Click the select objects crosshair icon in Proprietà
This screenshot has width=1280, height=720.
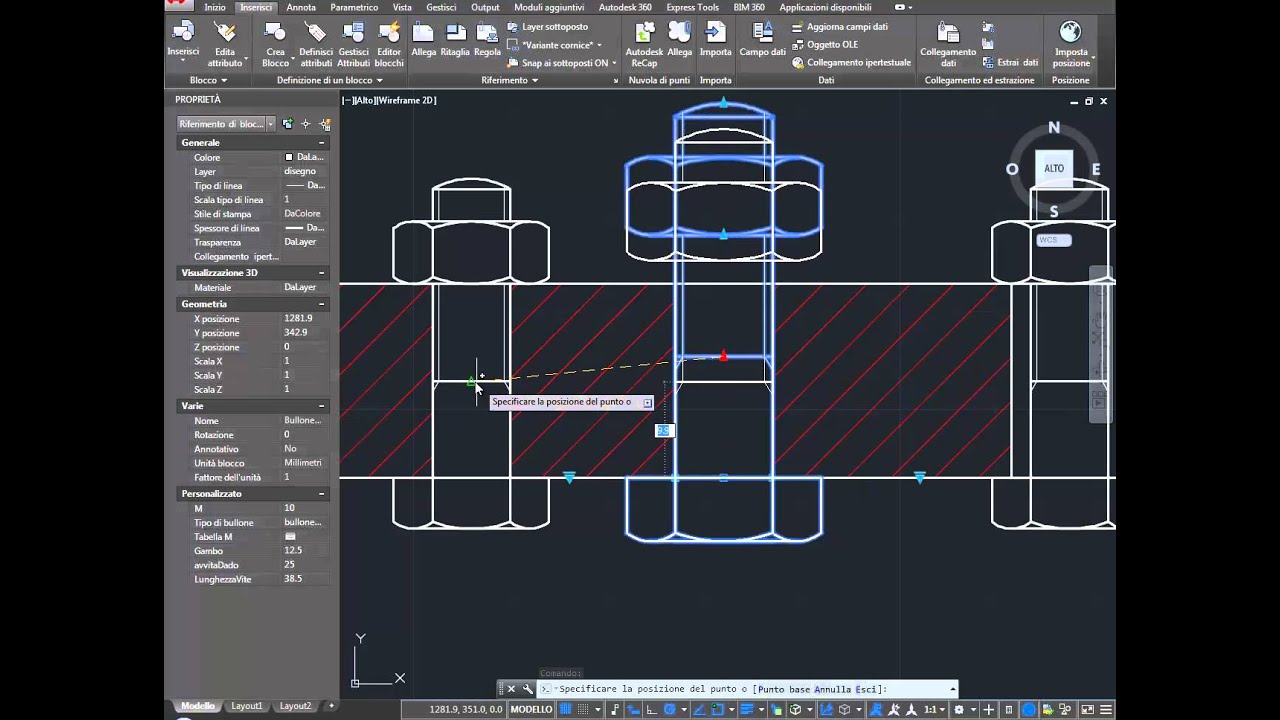306,124
